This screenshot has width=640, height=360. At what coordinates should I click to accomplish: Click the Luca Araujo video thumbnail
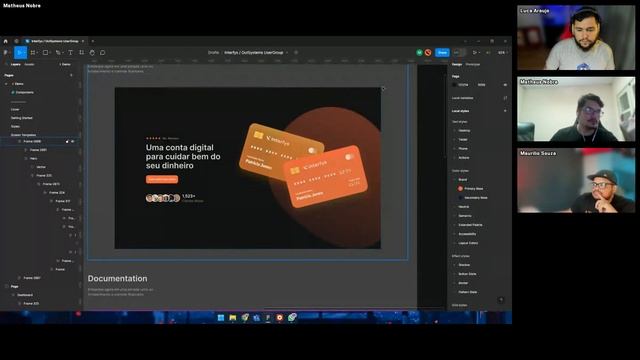click(x=576, y=38)
